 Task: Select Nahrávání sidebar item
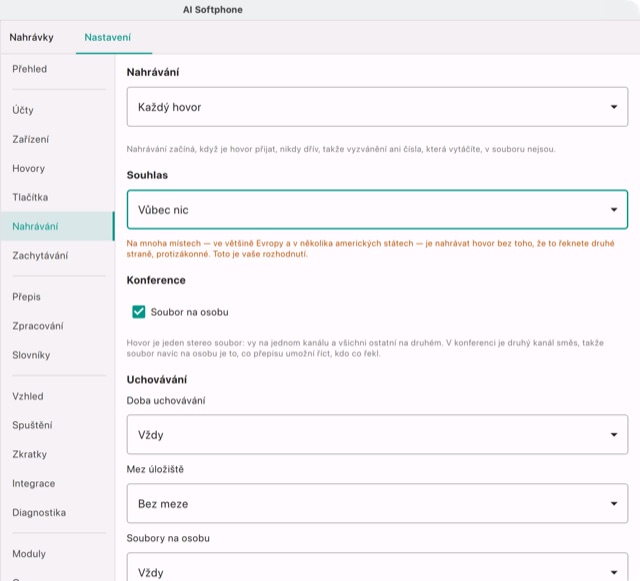57,226
